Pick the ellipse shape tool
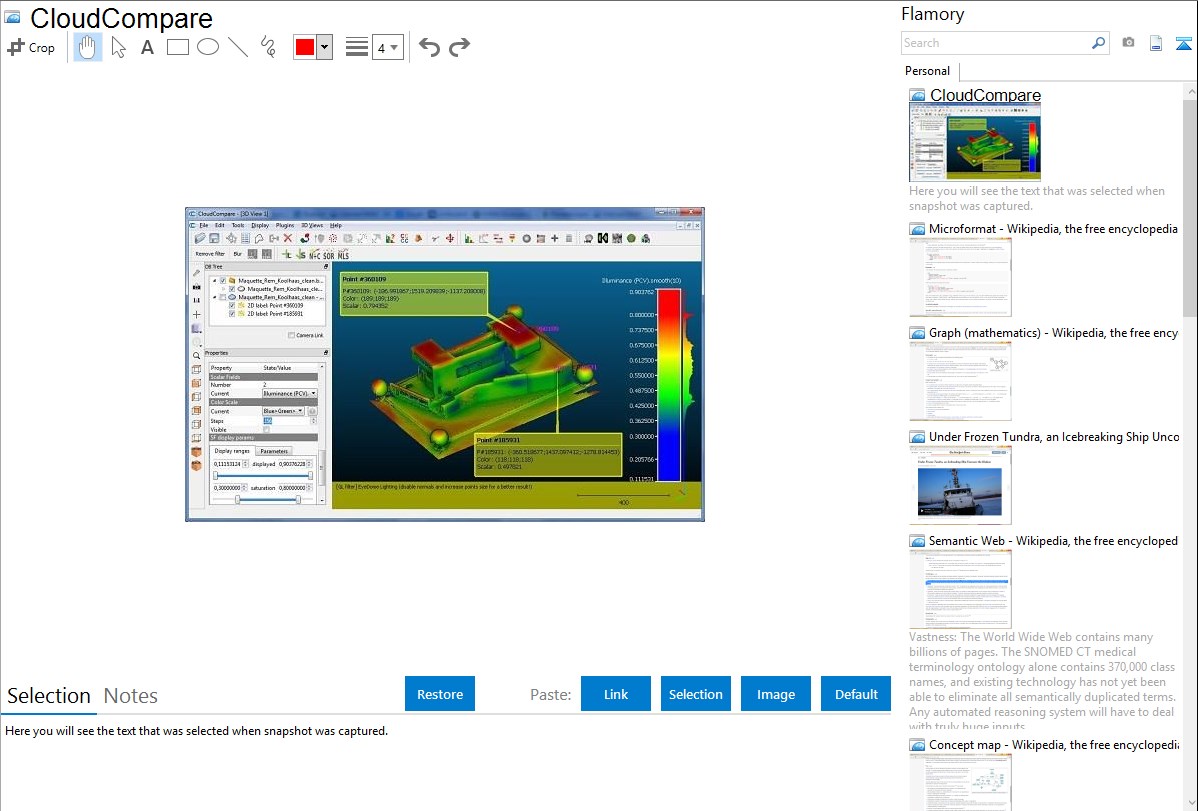The height and width of the screenshot is (811, 1198). click(x=208, y=47)
